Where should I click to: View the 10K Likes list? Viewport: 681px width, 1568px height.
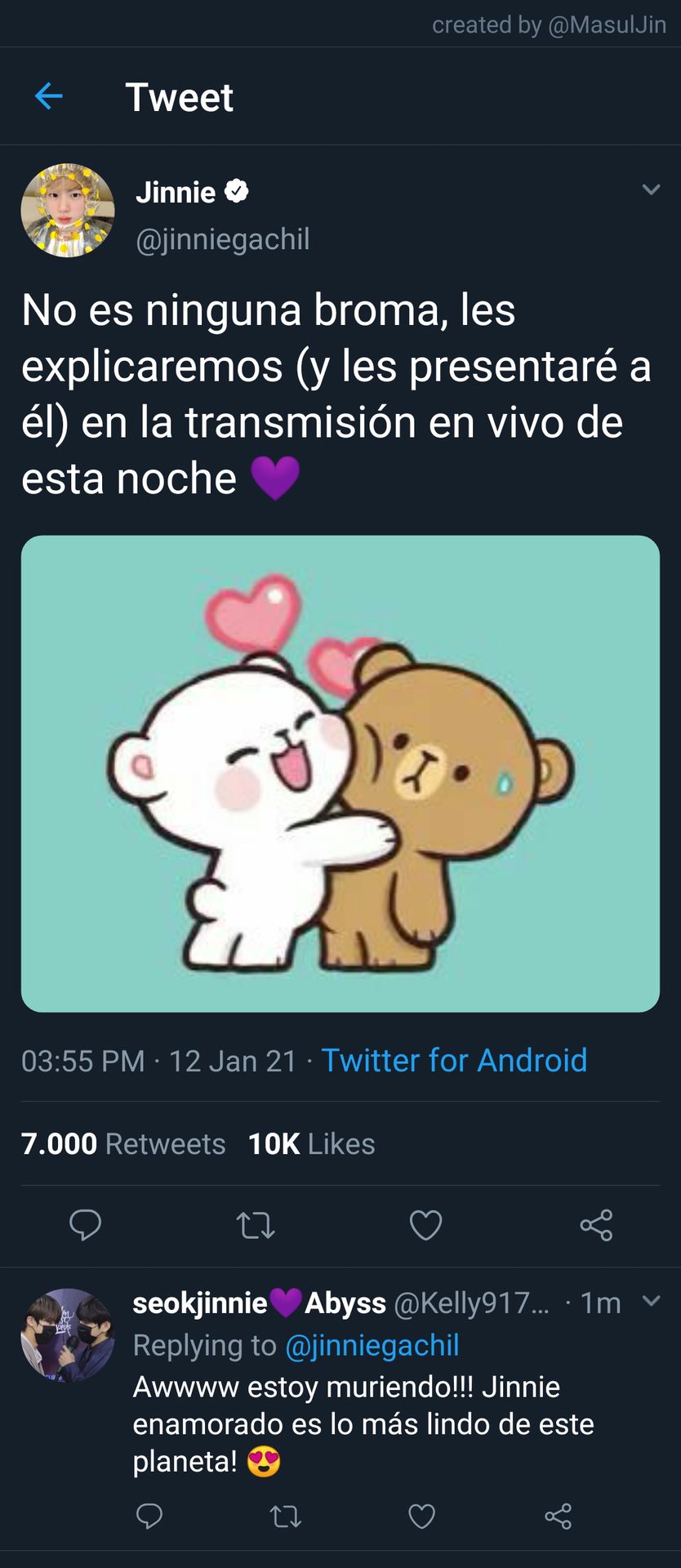(x=312, y=1143)
